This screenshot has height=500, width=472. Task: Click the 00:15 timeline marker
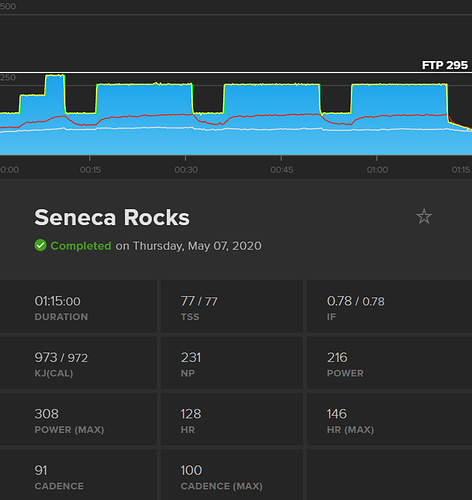click(90, 170)
